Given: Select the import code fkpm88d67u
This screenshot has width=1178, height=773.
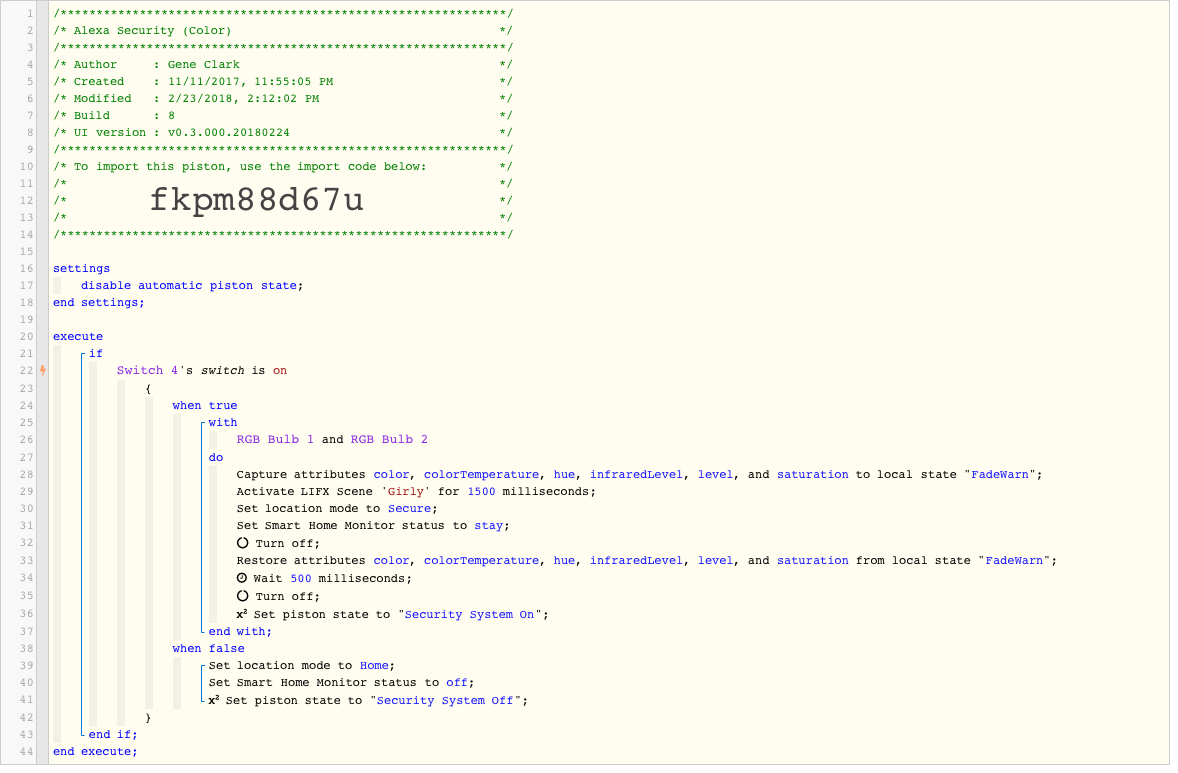Looking at the screenshot, I should tap(257, 200).
